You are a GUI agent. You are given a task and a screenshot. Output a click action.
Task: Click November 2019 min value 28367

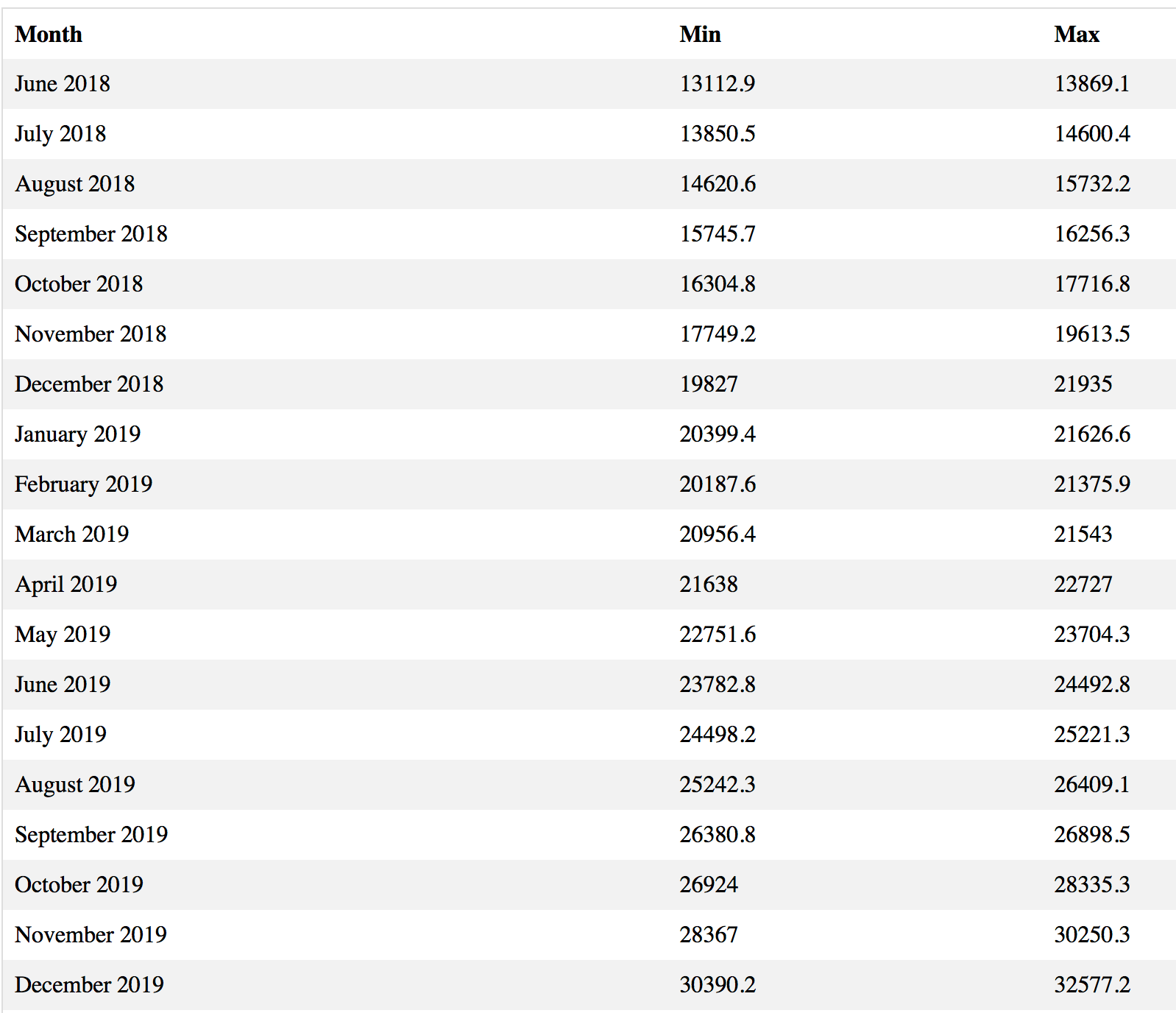pos(709,935)
